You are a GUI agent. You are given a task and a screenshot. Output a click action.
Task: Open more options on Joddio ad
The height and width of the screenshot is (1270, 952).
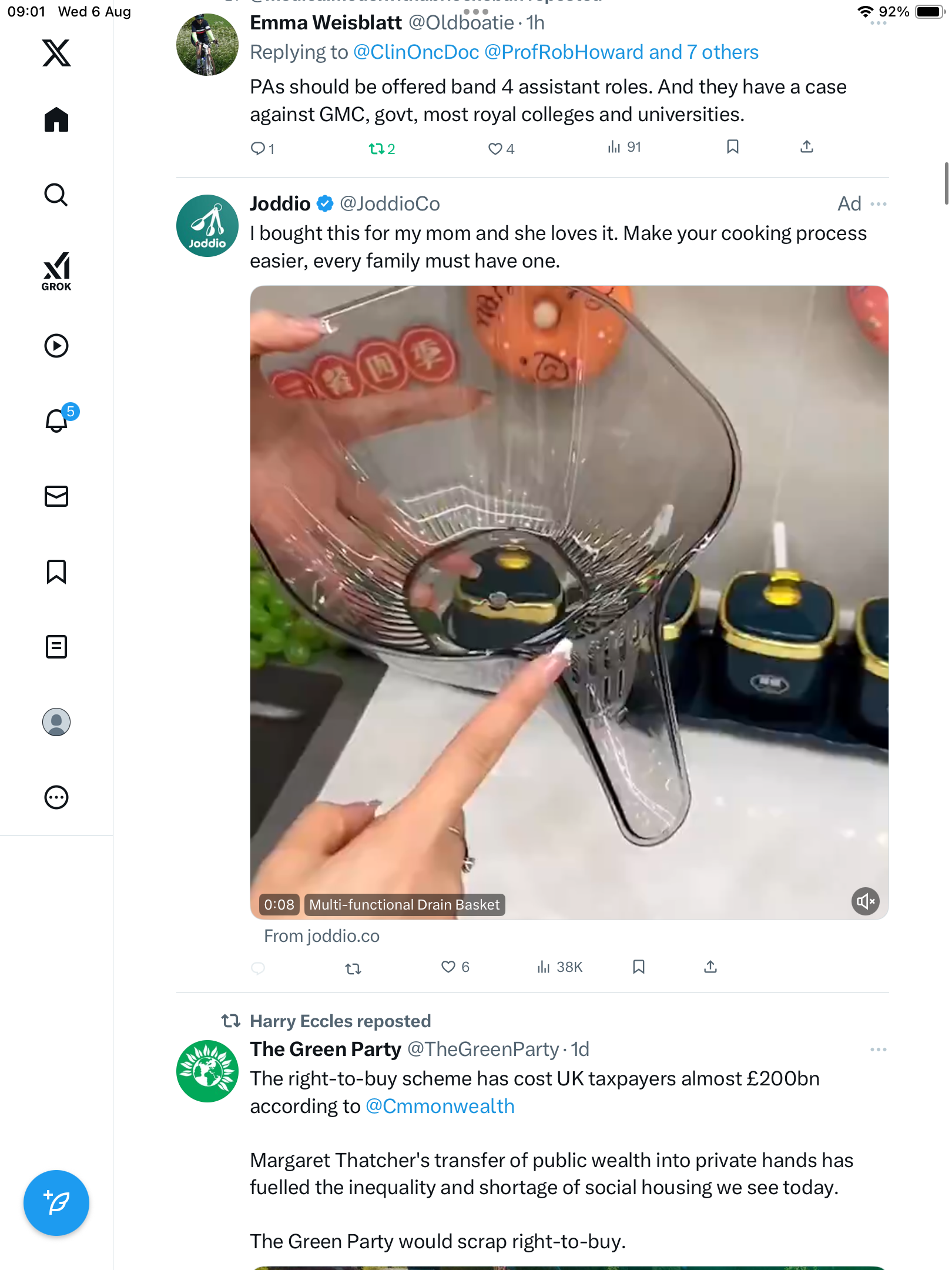pos(879,204)
